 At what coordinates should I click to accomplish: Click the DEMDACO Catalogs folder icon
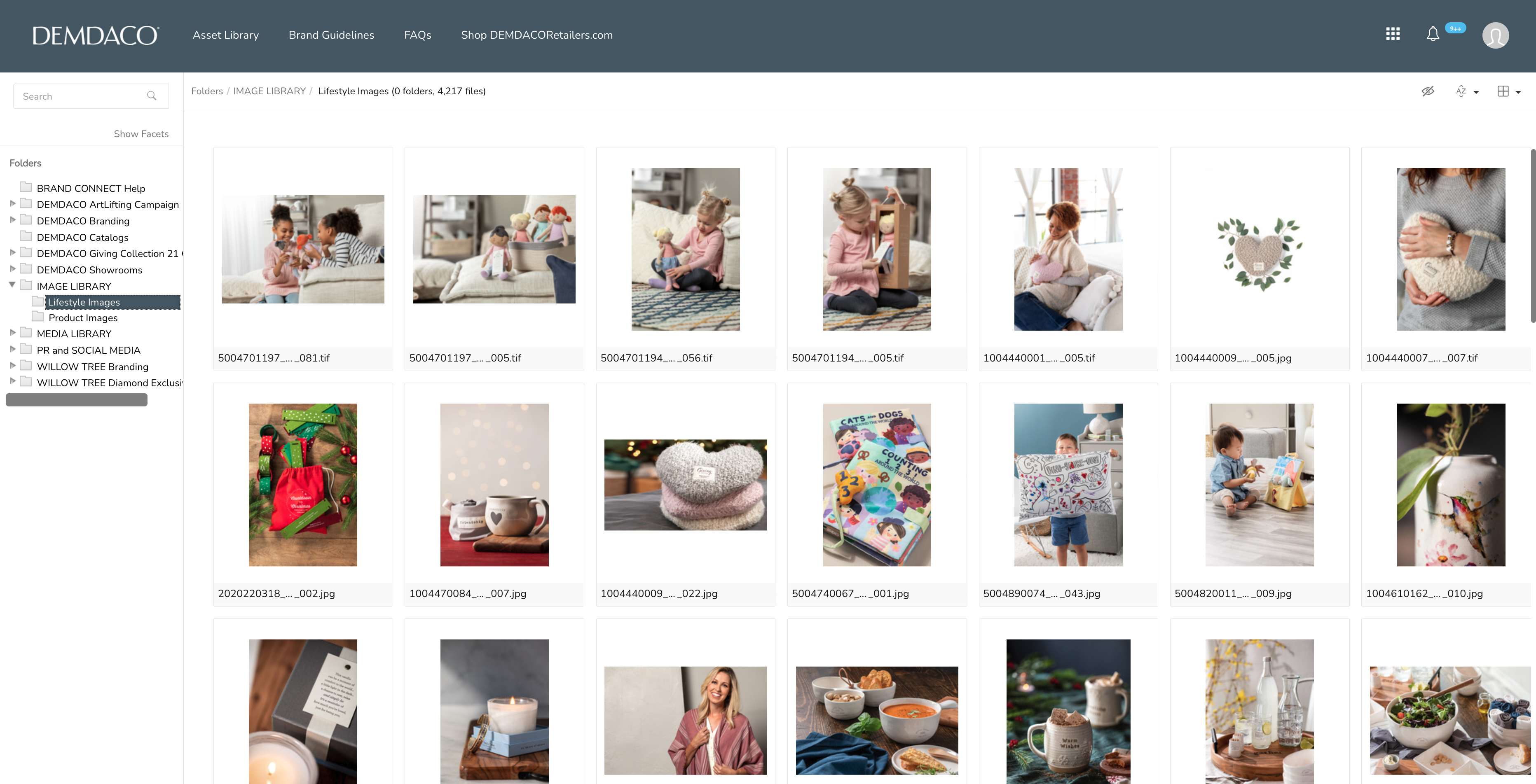pyautogui.click(x=26, y=236)
